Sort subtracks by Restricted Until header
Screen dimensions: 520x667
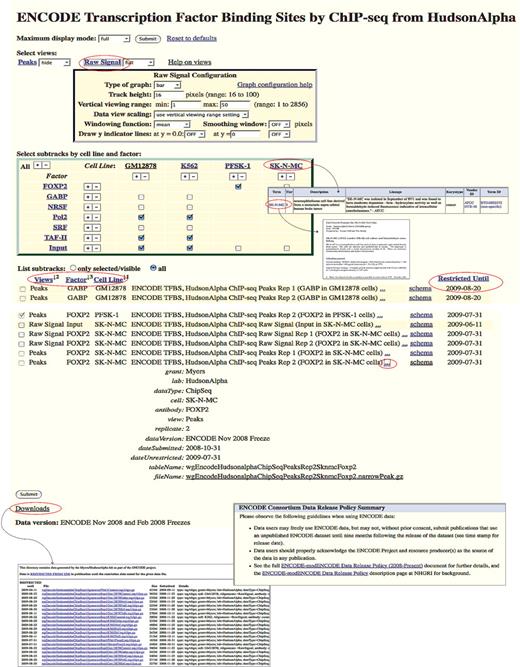click(463, 279)
